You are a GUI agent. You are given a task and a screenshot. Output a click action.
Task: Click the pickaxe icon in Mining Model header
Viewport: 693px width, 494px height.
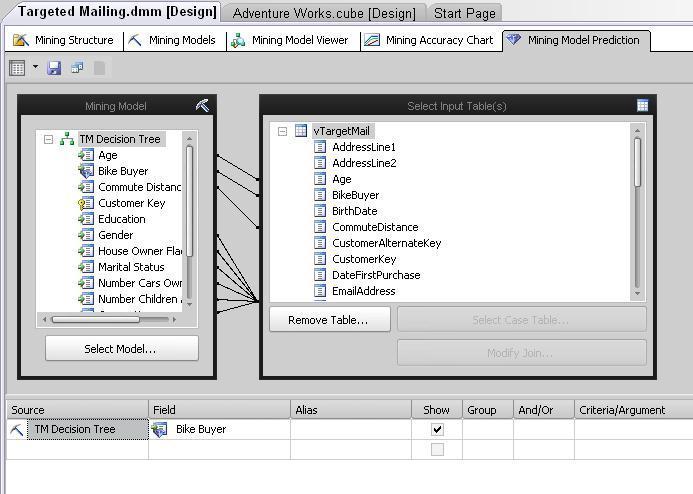click(x=202, y=106)
